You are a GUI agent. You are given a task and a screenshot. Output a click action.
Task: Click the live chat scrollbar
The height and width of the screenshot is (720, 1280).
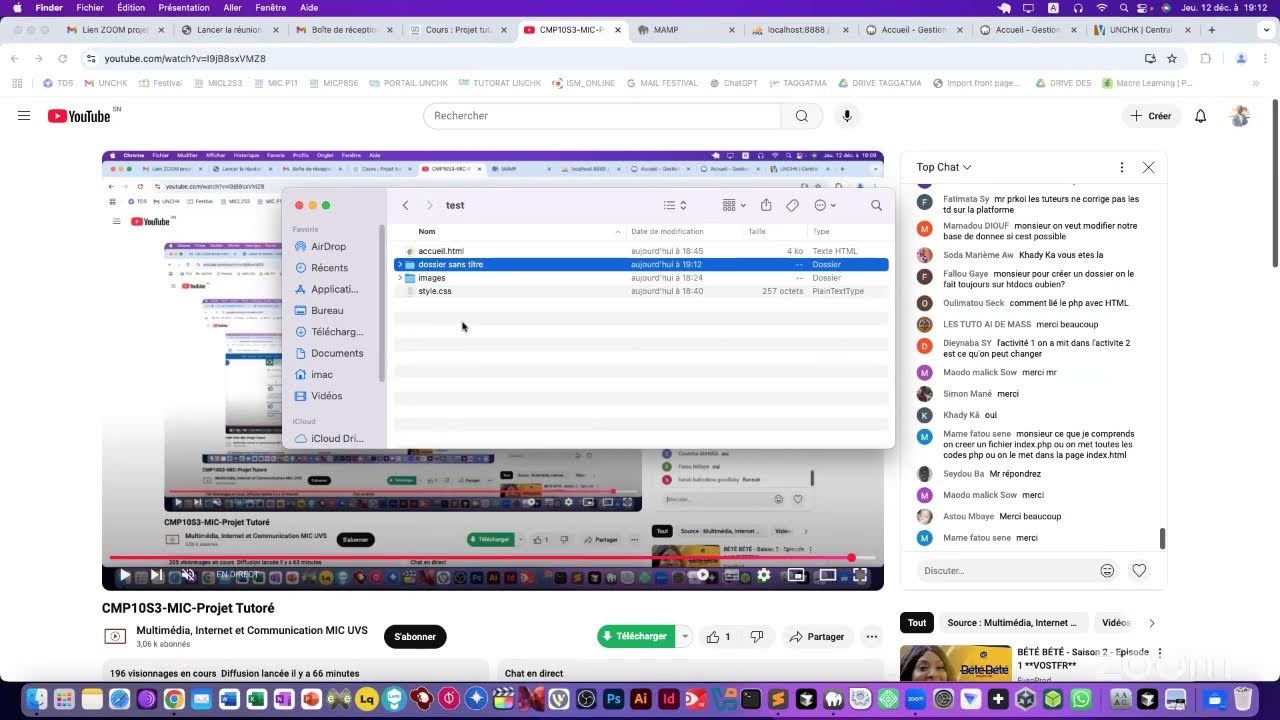1162,538
